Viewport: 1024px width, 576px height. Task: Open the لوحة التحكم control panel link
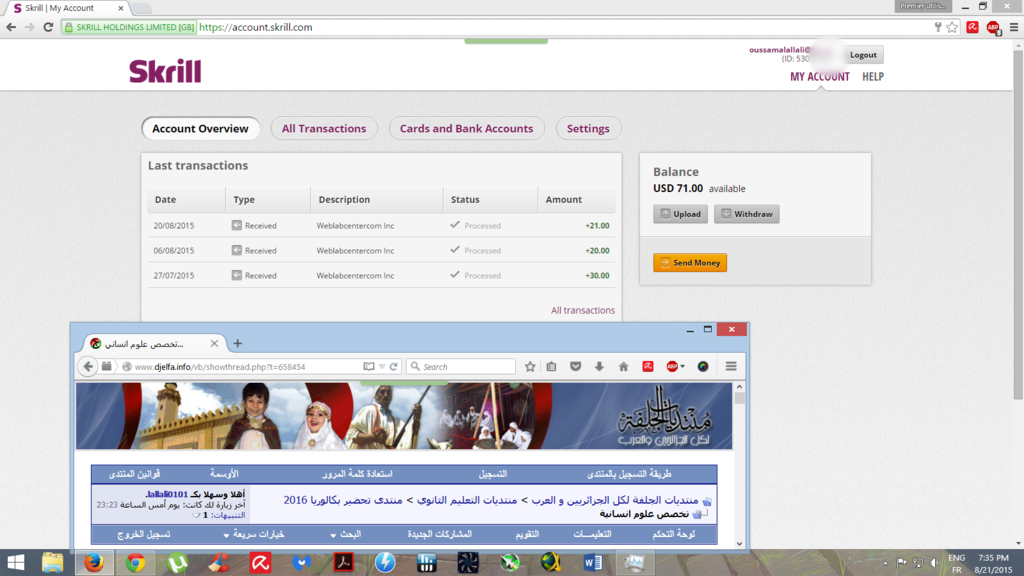(x=673, y=534)
